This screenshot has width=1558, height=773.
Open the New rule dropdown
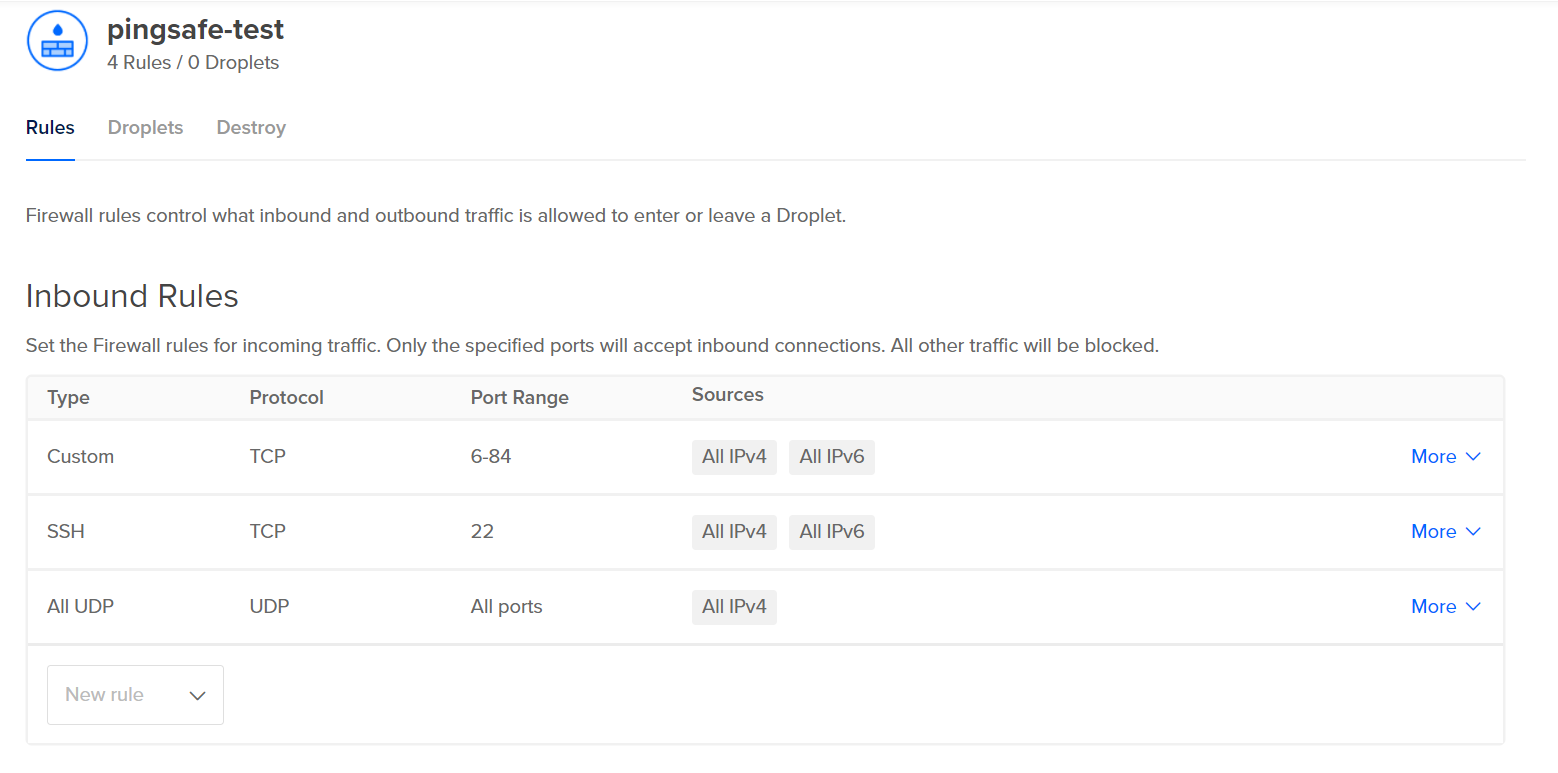point(135,695)
